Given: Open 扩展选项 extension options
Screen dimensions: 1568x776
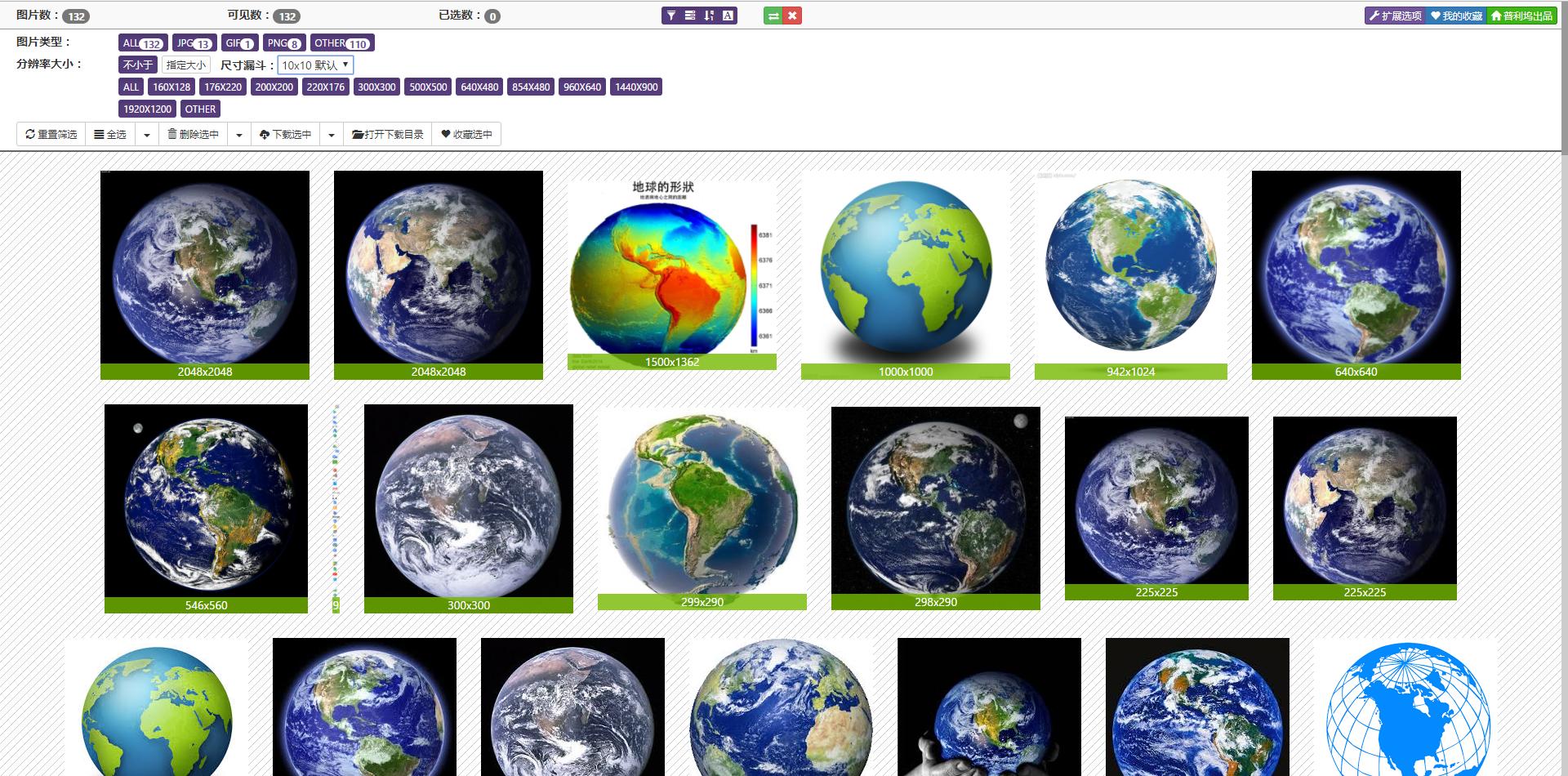Looking at the screenshot, I should (1395, 16).
